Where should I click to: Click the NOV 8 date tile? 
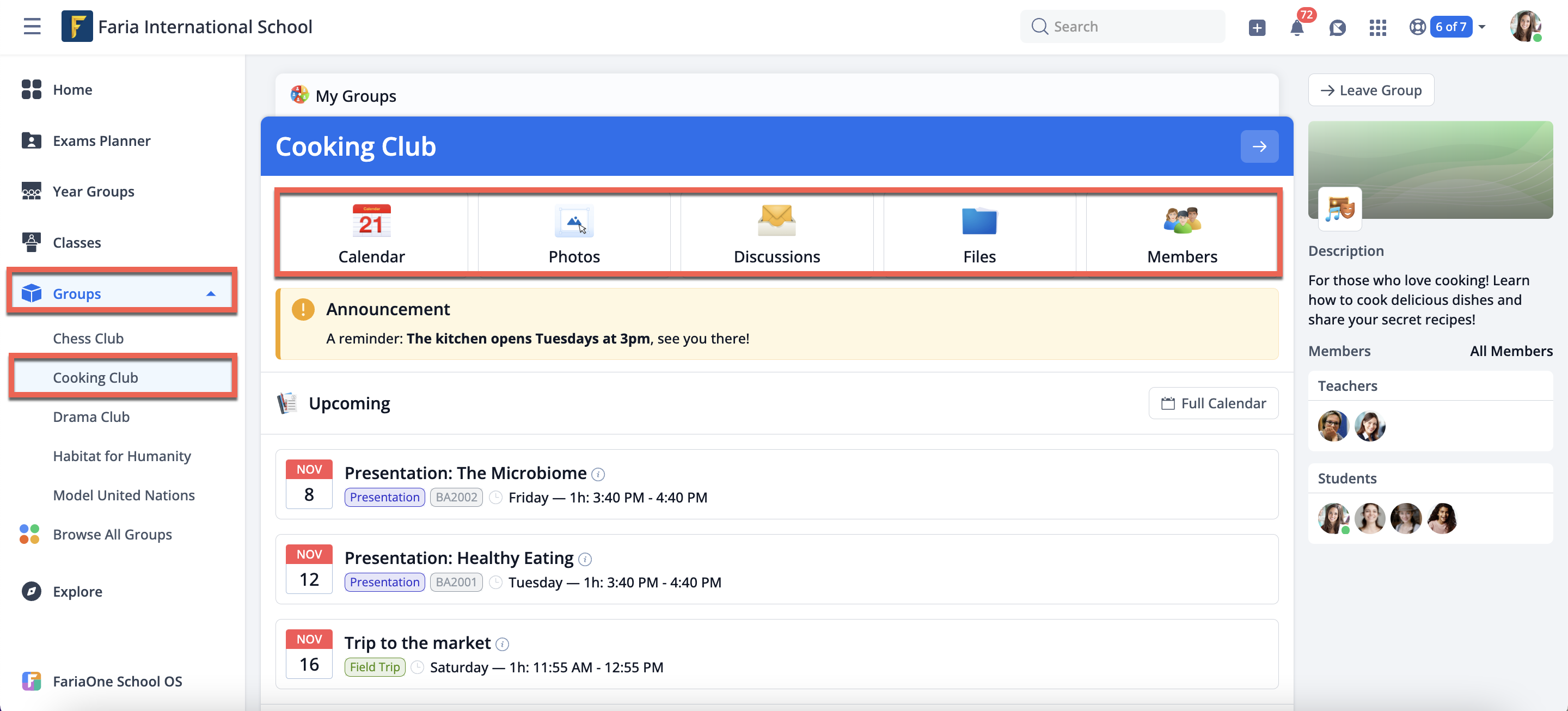click(309, 484)
